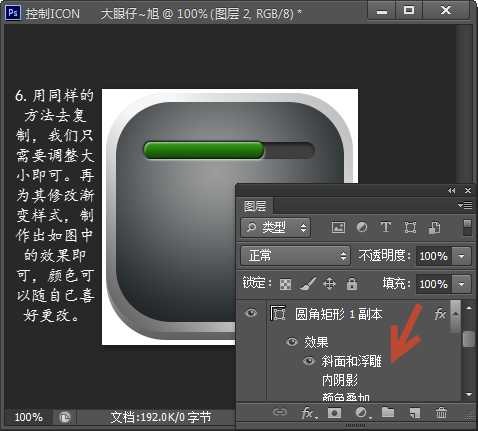Filter layers by smart object icon

click(434, 228)
